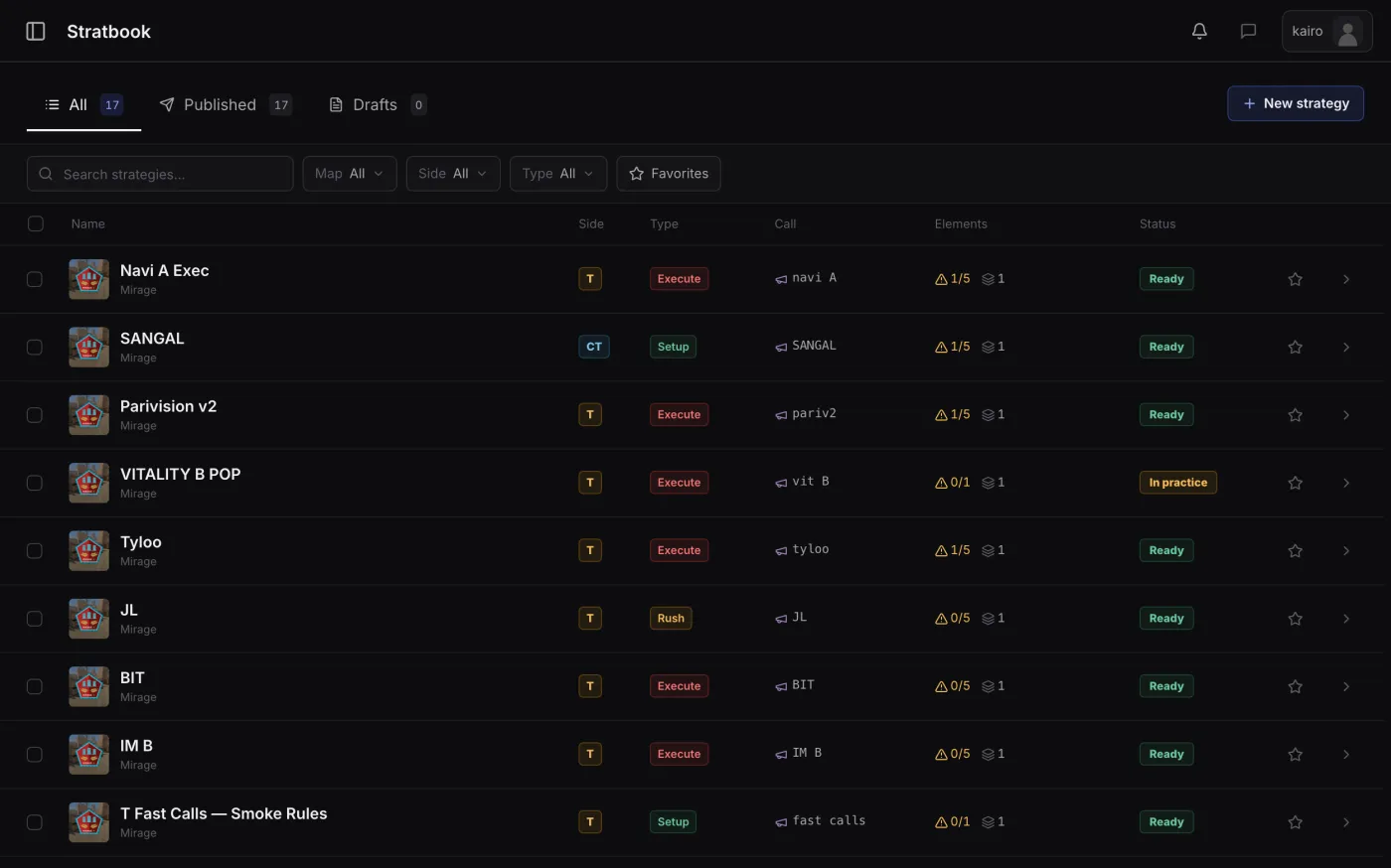This screenshot has width=1391, height=868.
Task: Open the kairo user profile menu
Action: 1326,31
